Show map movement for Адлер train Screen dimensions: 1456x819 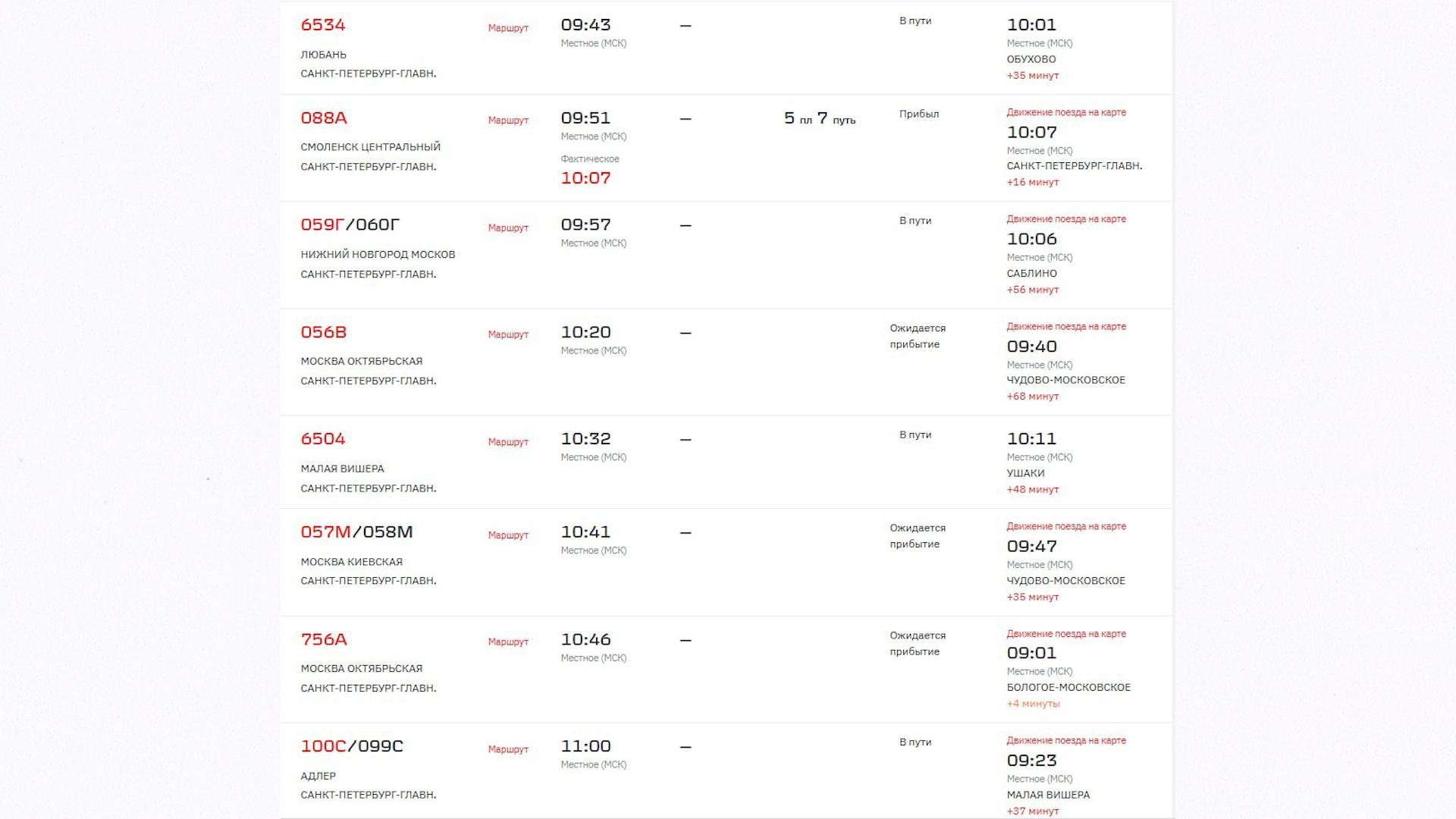(x=1066, y=741)
